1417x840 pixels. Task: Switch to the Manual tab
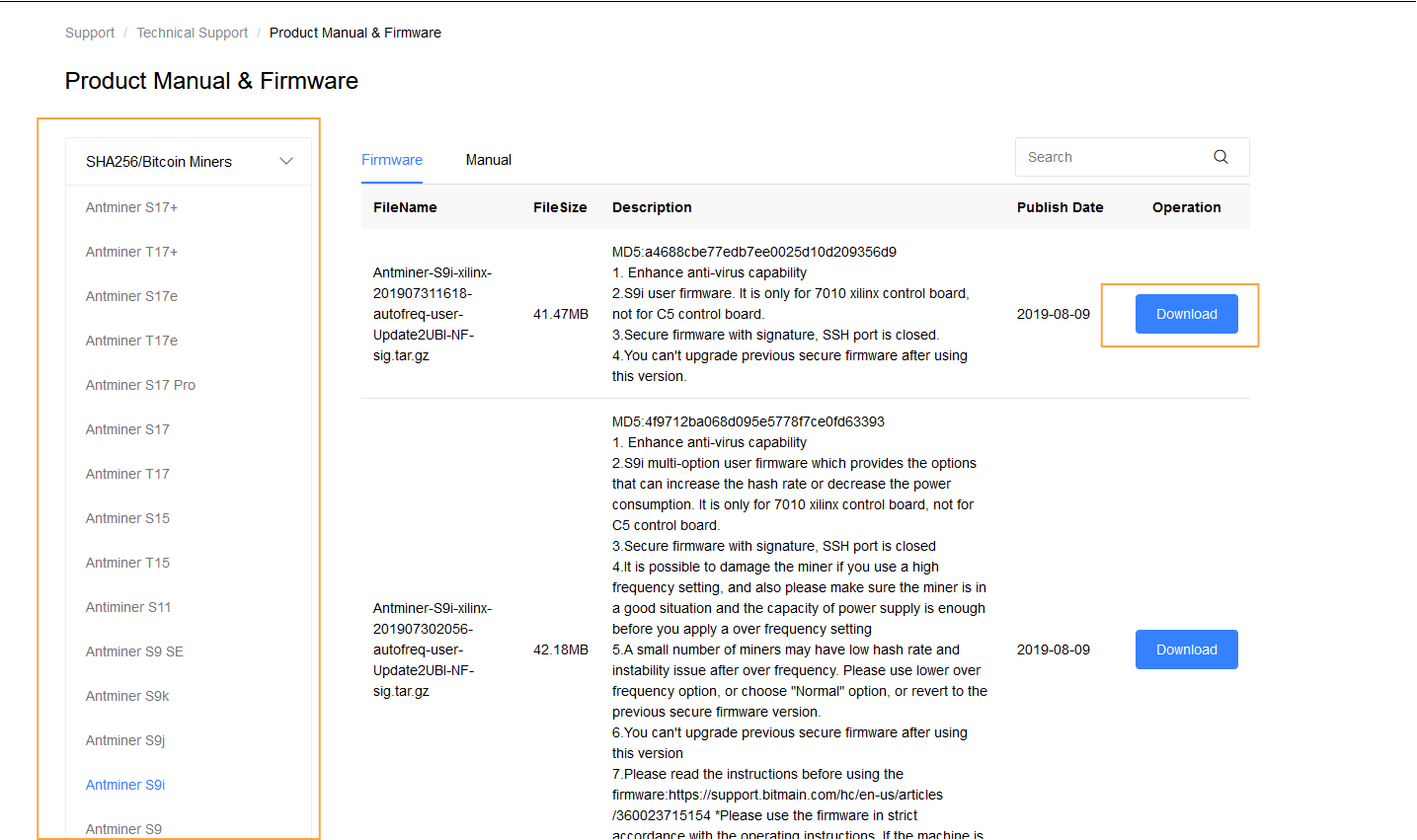[x=488, y=160]
